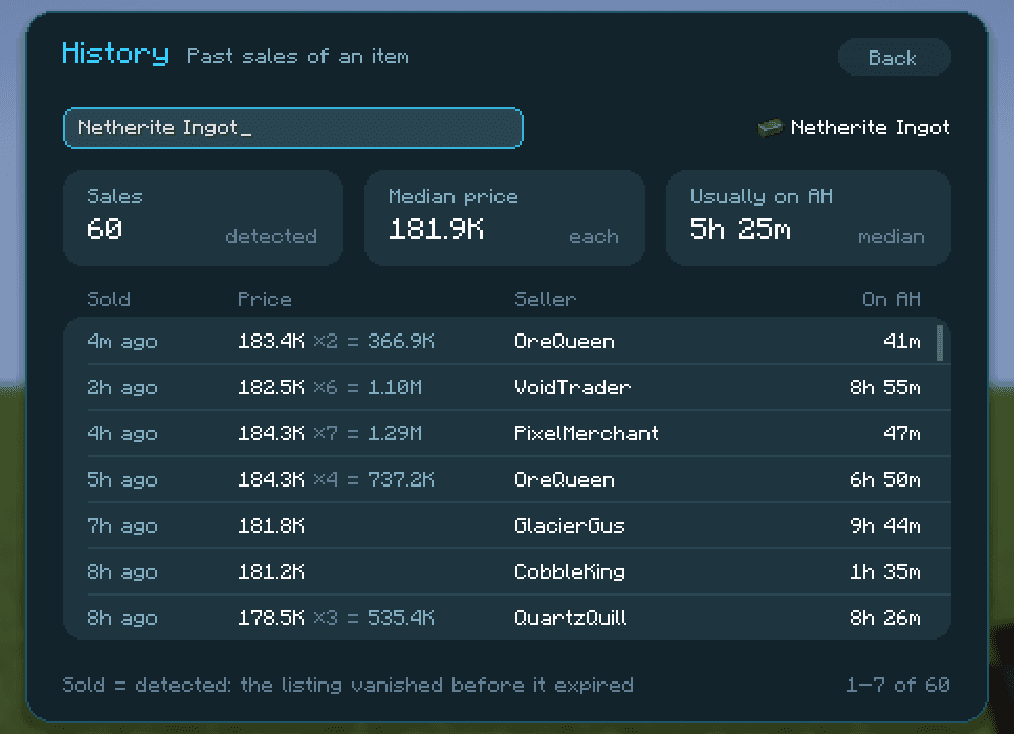Click the '181.2K' price cell
Viewport: 1014px width, 734px height.
pos(271,572)
